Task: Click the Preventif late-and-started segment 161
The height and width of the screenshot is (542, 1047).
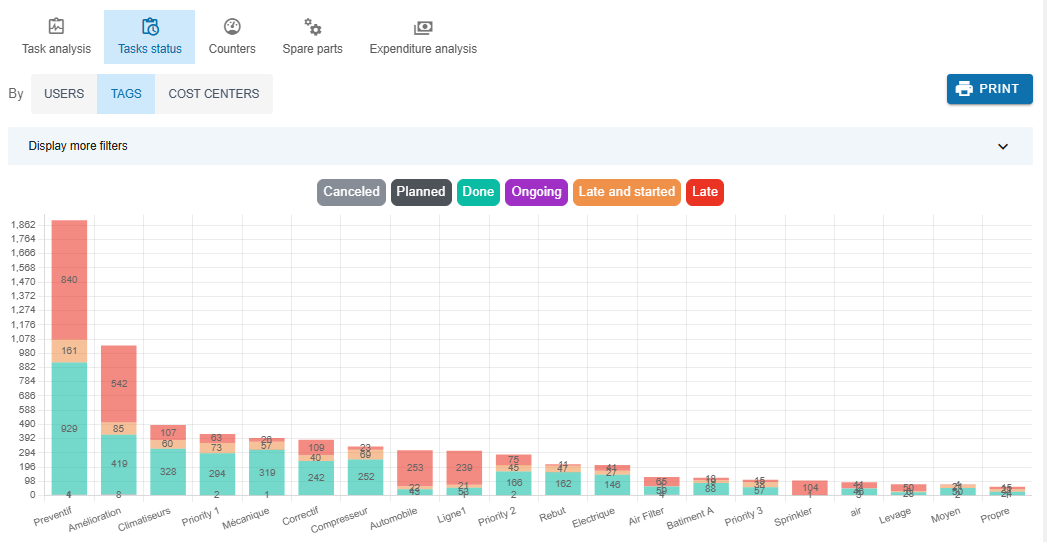Action: (69, 351)
